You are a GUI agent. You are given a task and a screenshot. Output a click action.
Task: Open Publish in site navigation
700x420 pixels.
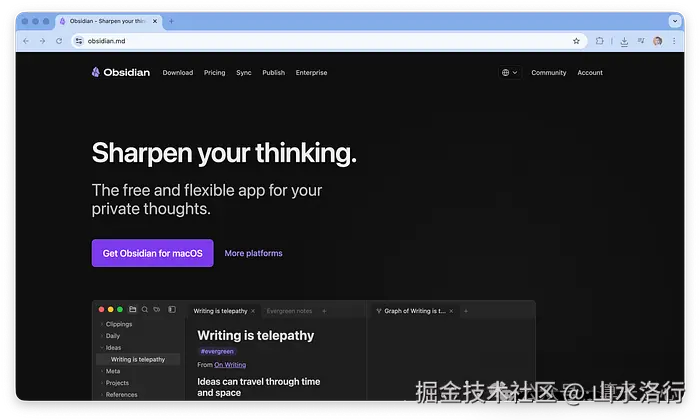coord(274,72)
